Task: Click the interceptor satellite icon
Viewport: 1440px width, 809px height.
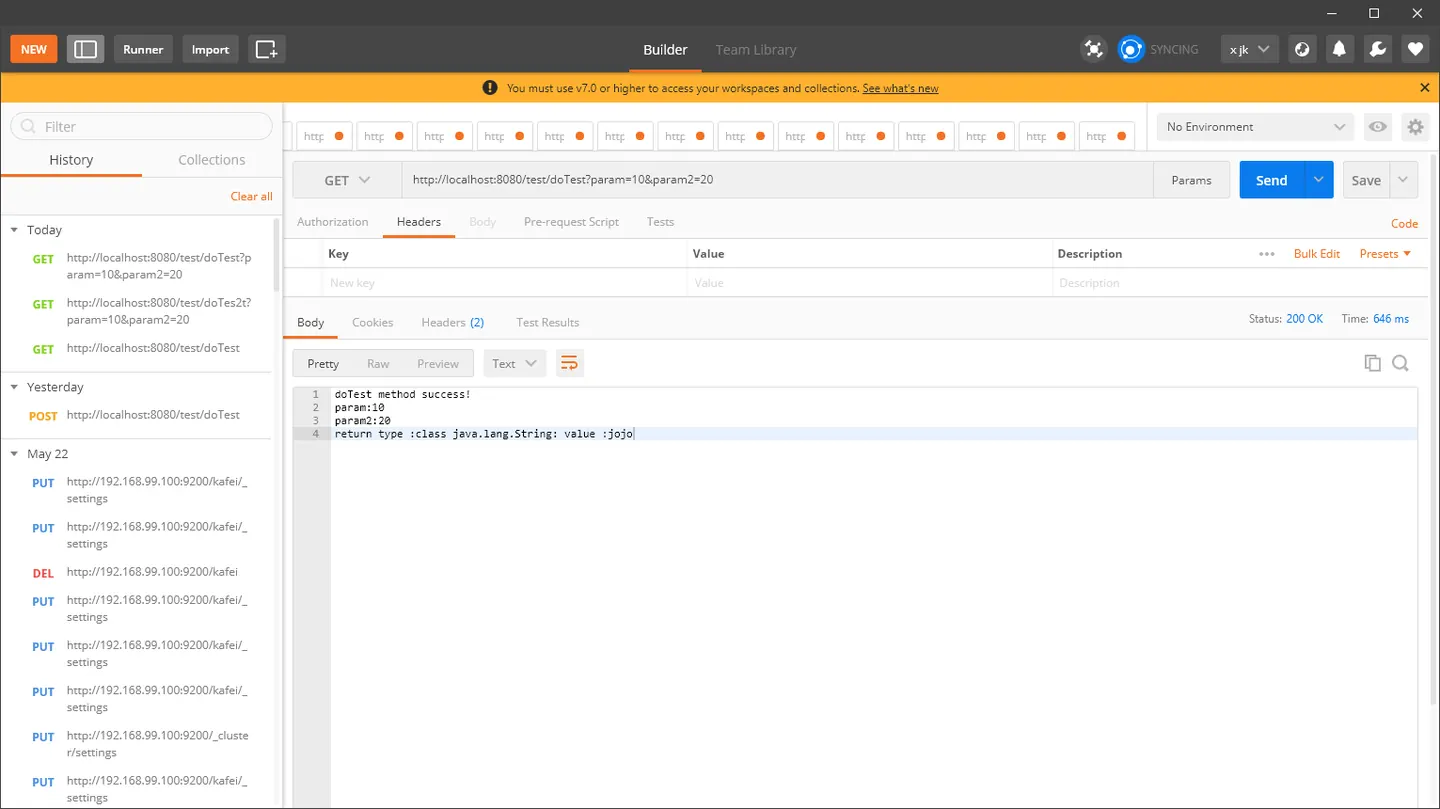Action: click(x=1094, y=49)
